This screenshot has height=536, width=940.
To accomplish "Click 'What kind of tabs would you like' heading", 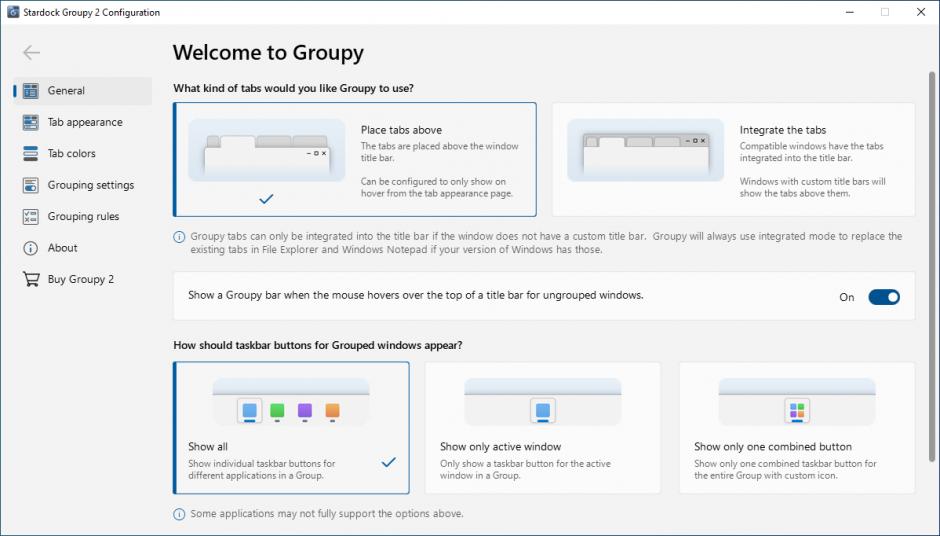I will [x=293, y=88].
